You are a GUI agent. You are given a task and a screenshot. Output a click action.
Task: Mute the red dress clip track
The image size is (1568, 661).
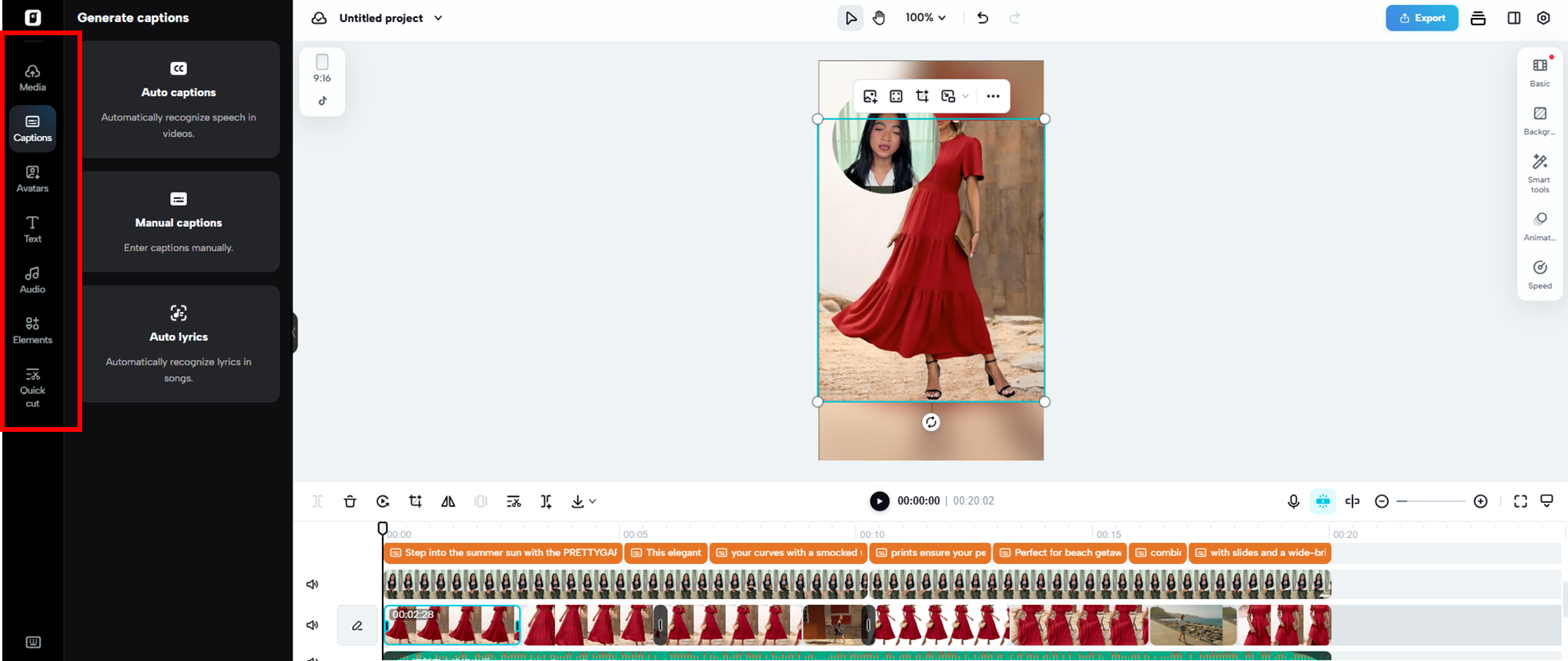tap(312, 625)
